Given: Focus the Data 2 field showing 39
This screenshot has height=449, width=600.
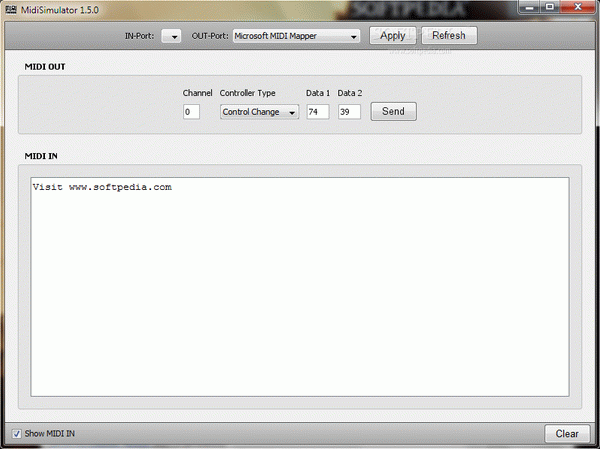Looking at the screenshot, I should tap(349, 112).
